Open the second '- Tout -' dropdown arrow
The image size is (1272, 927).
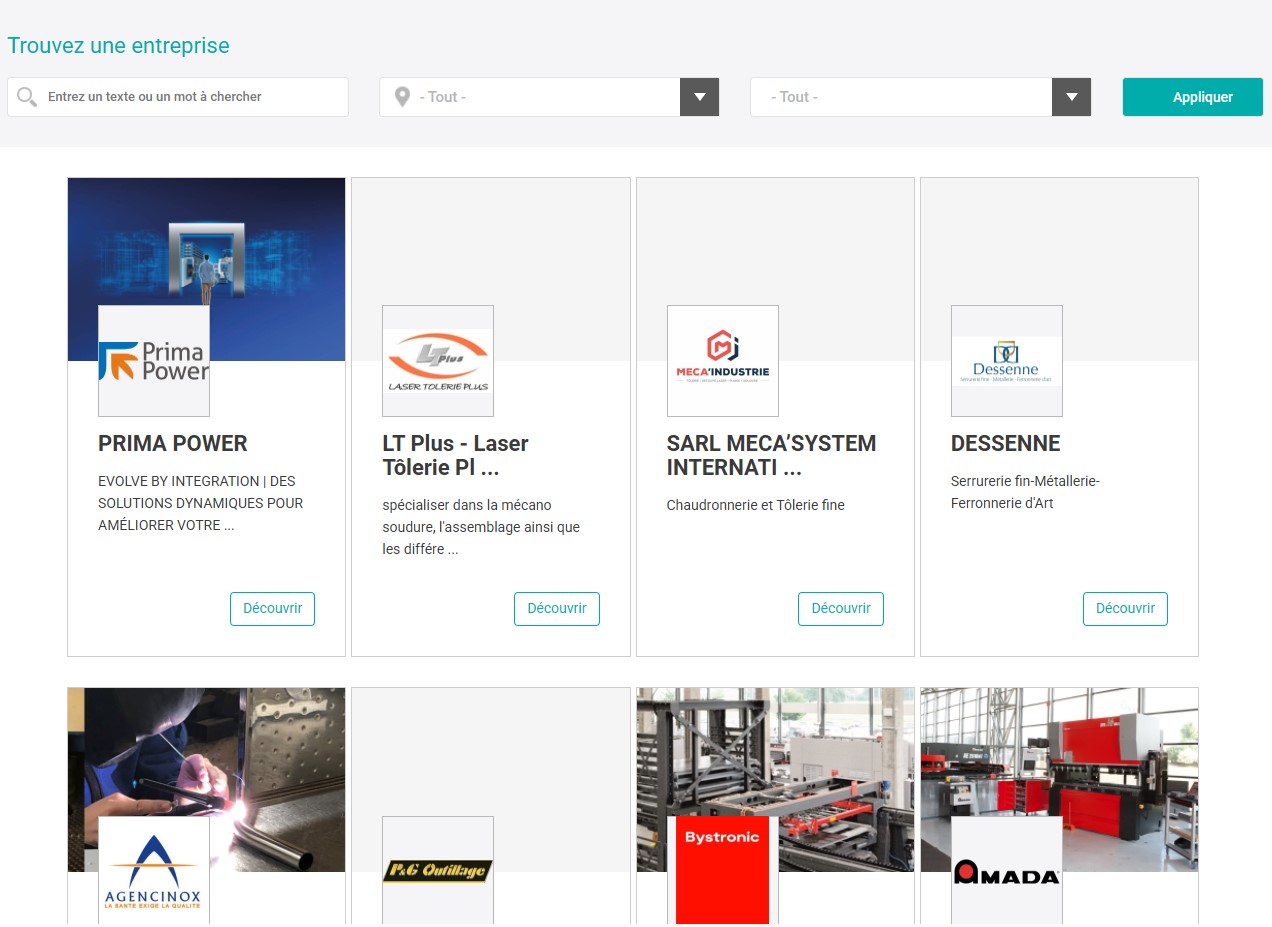coord(1071,97)
